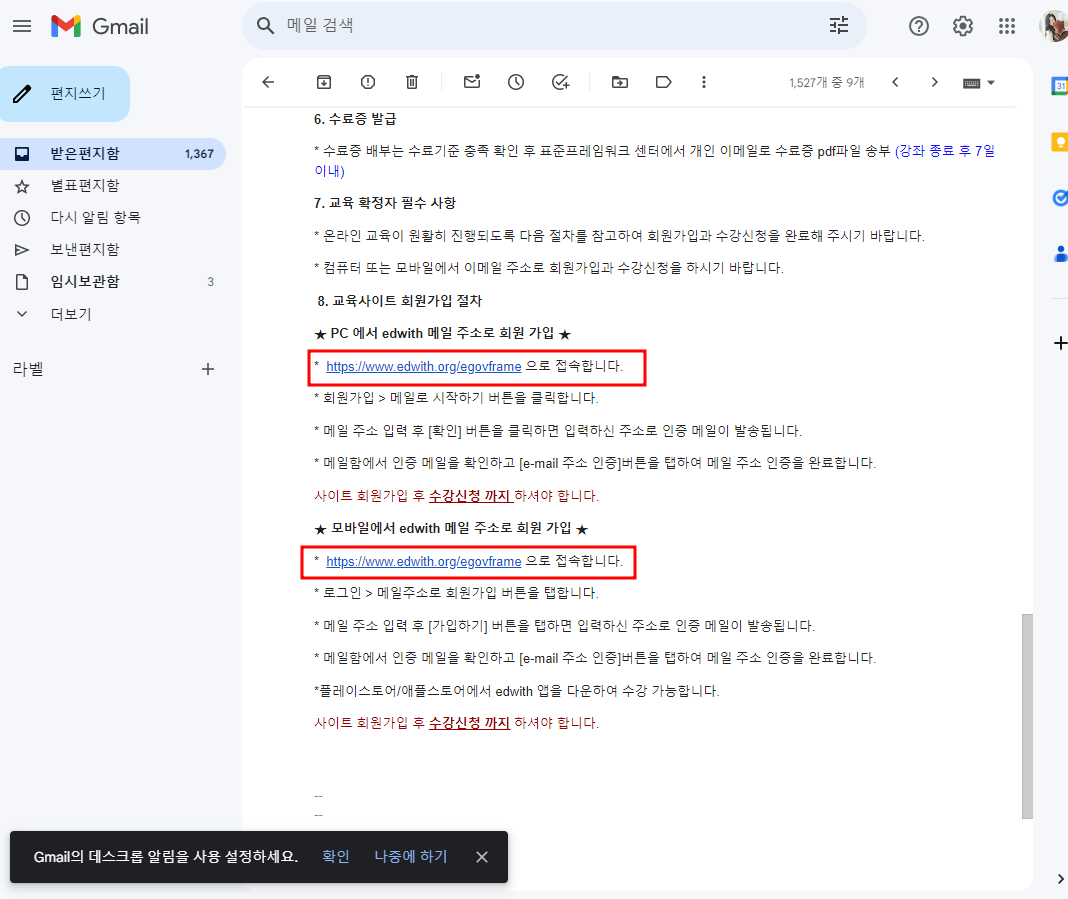This screenshot has width=1068, height=899.
Task: Snooze this email with clock icon
Action: click(x=516, y=82)
